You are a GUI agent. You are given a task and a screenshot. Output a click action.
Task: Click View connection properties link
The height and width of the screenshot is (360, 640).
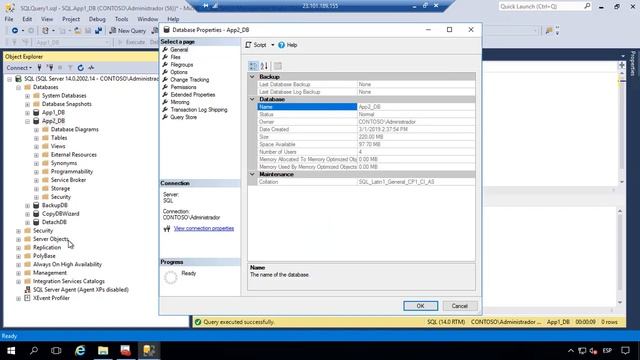204,229
